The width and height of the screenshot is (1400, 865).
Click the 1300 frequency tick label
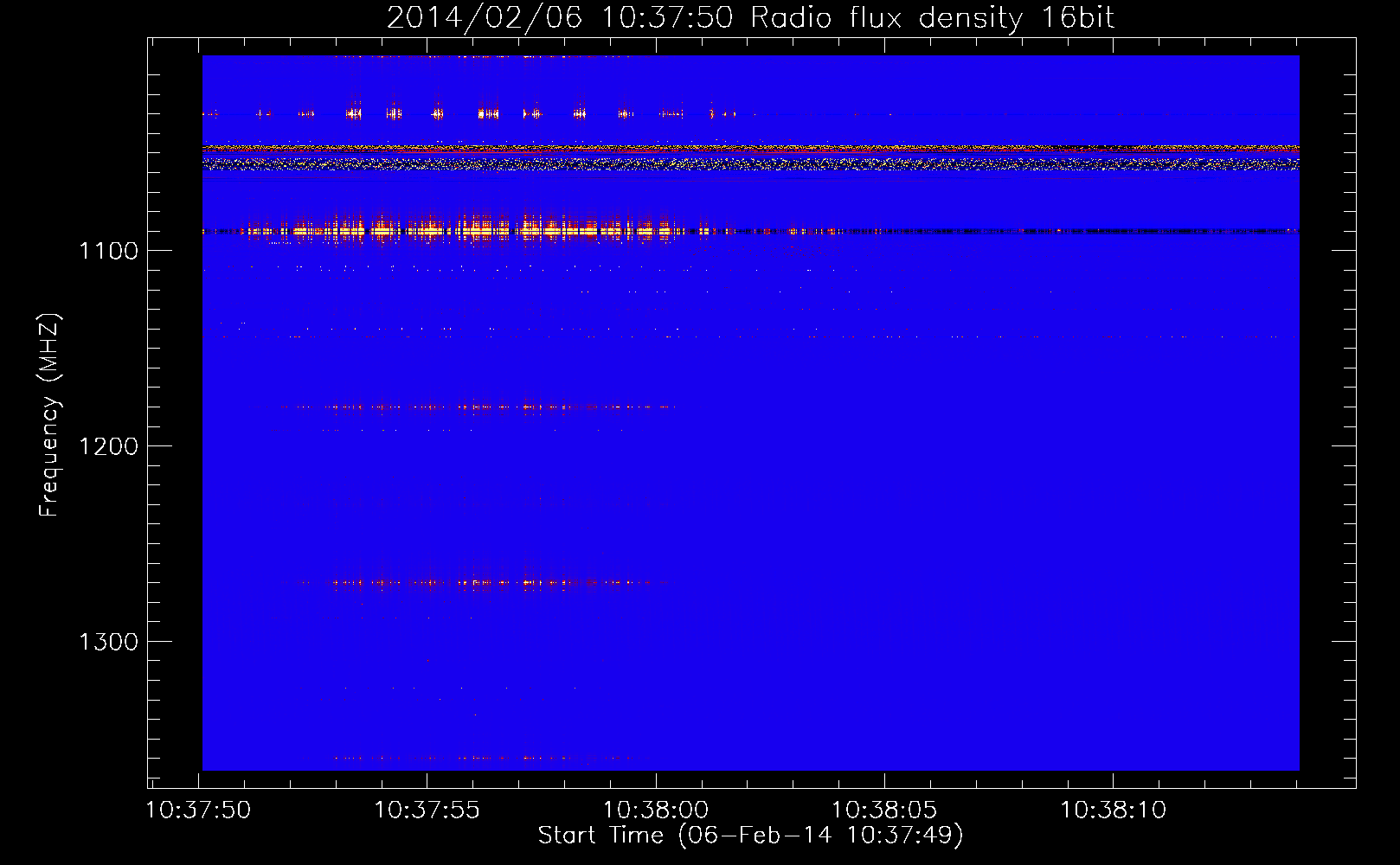[109, 642]
